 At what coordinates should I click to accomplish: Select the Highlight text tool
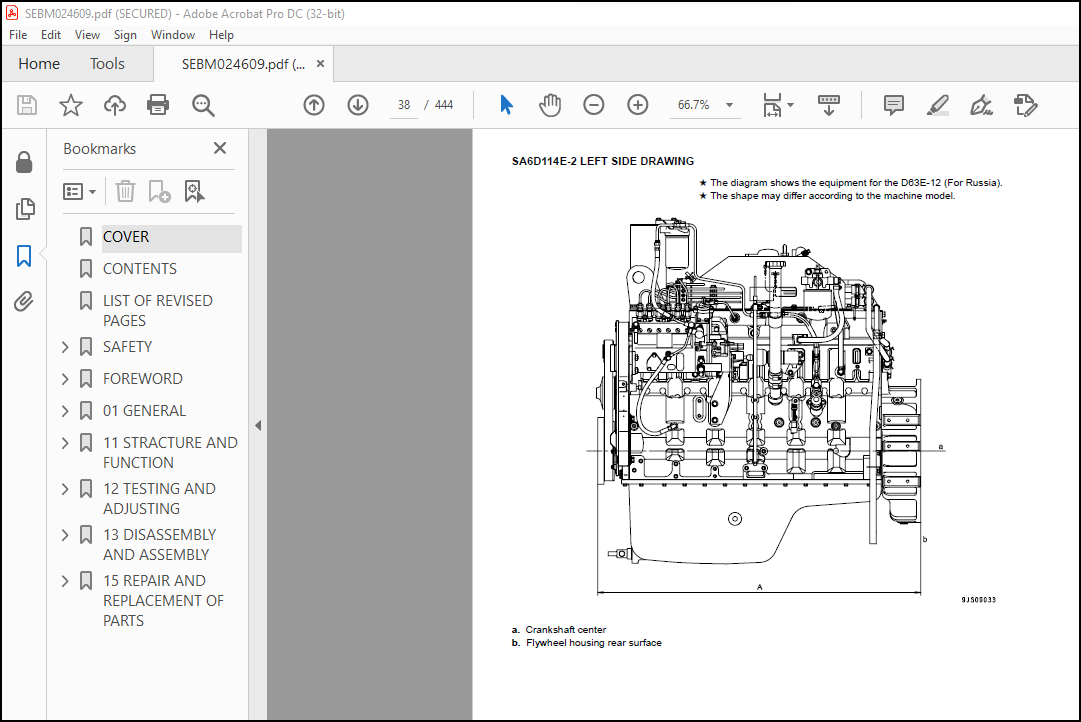(x=938, y=105)
